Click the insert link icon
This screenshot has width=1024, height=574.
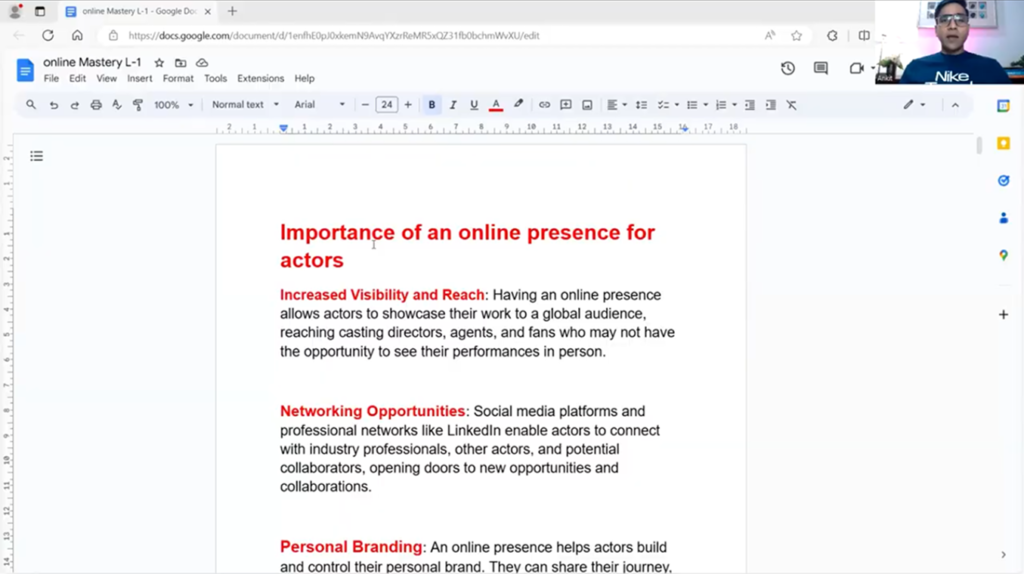pyautogui.click(x=544, y=105)
